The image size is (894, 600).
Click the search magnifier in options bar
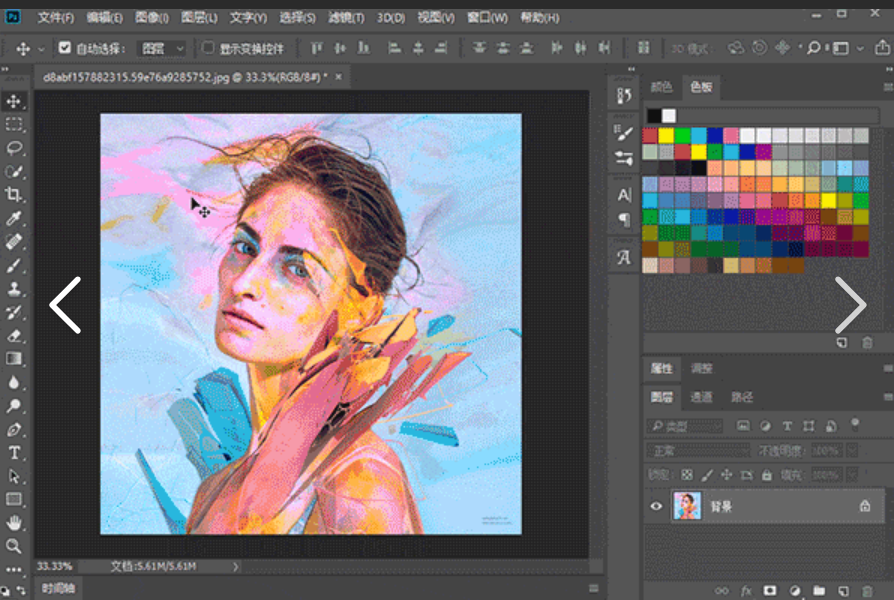[x=814, y=48]
